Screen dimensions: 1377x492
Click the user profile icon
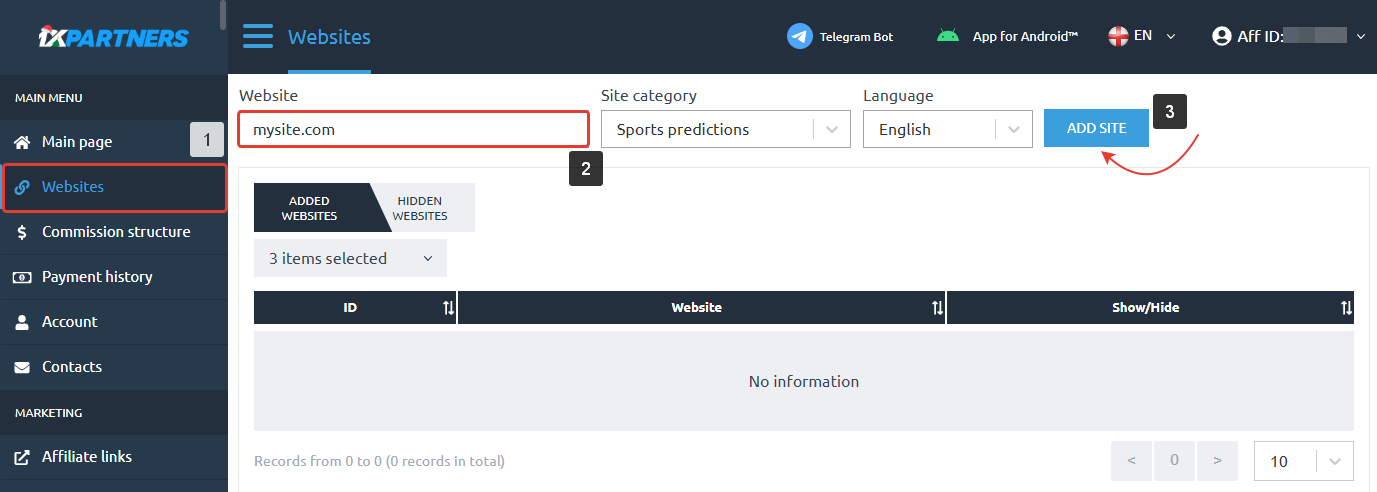(x=1221, y=37)
